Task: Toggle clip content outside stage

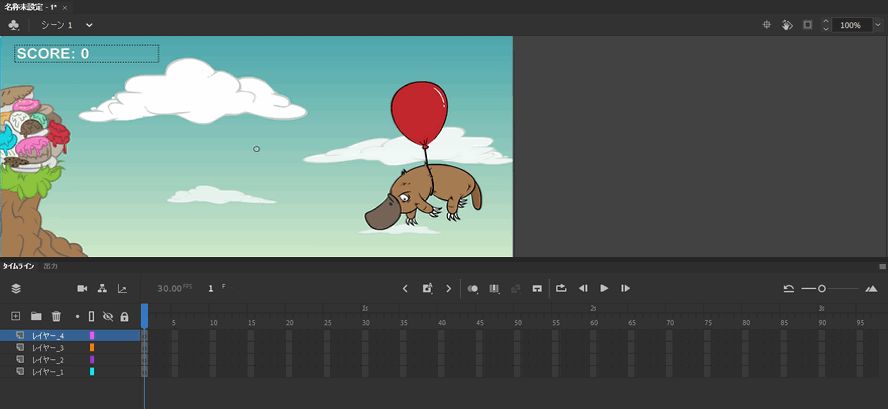Action: [807, 25]
